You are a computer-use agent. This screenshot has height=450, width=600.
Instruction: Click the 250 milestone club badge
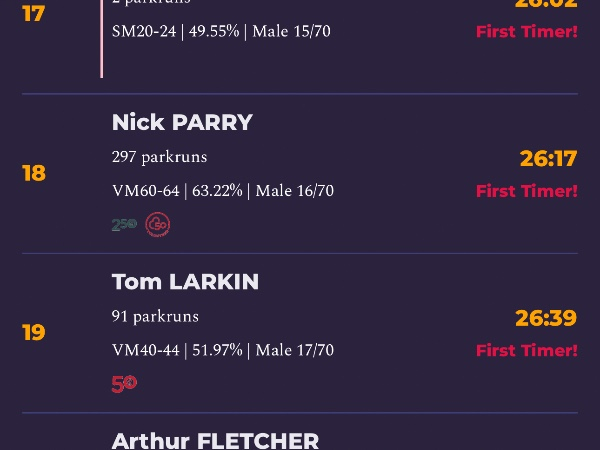(x=124, y=224)
